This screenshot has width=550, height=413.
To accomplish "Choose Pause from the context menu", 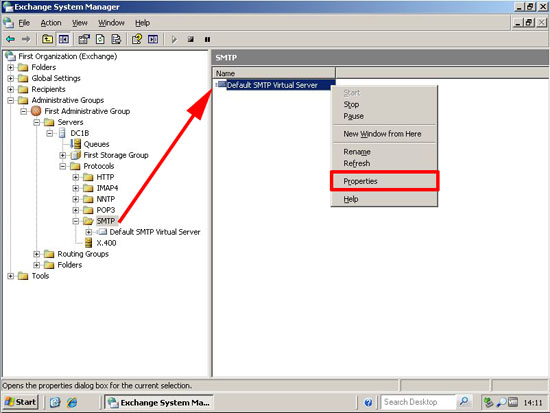I will (x=384, y=116).
